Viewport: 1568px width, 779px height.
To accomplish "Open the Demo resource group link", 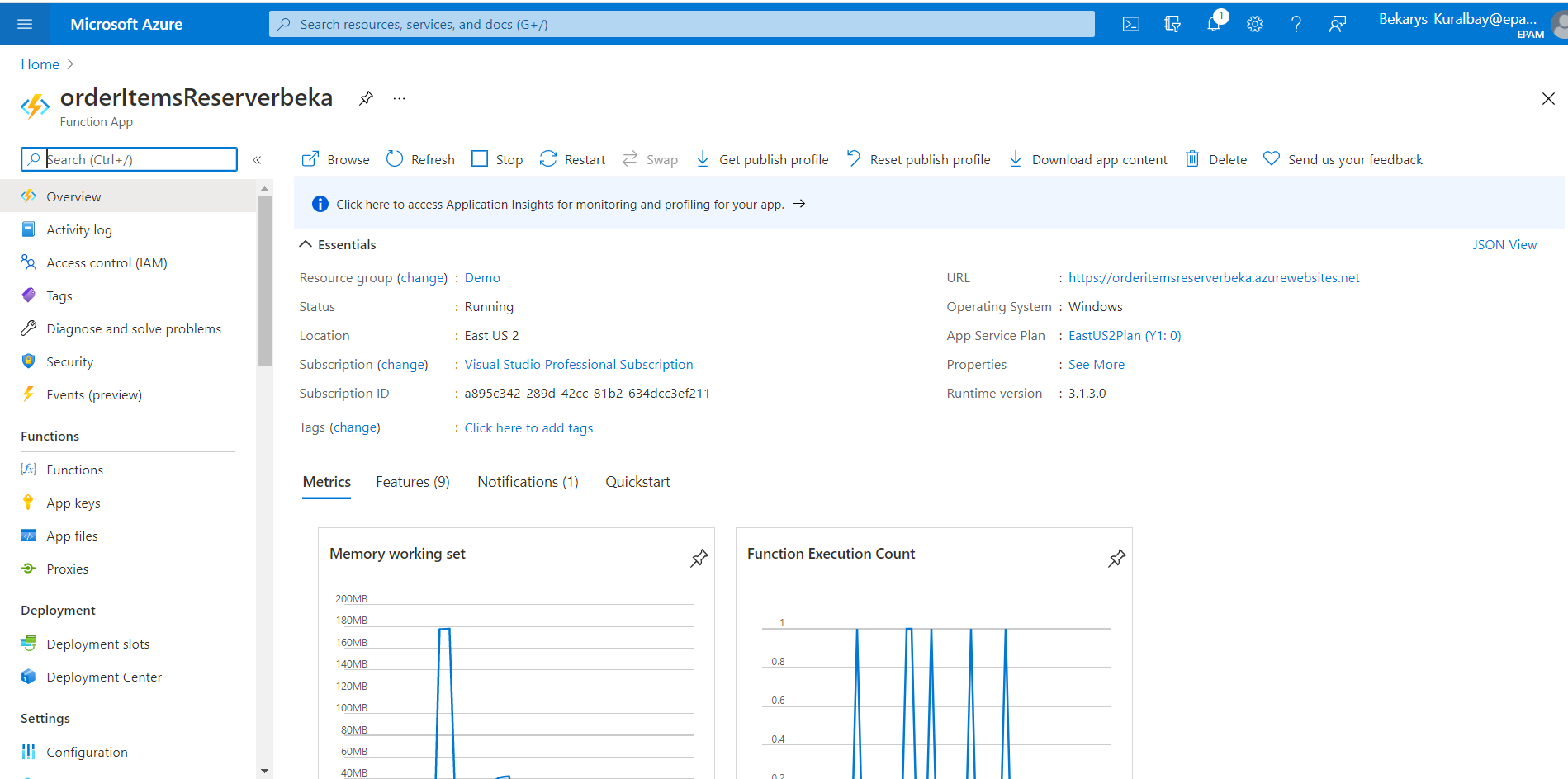I will pos(481,277).
